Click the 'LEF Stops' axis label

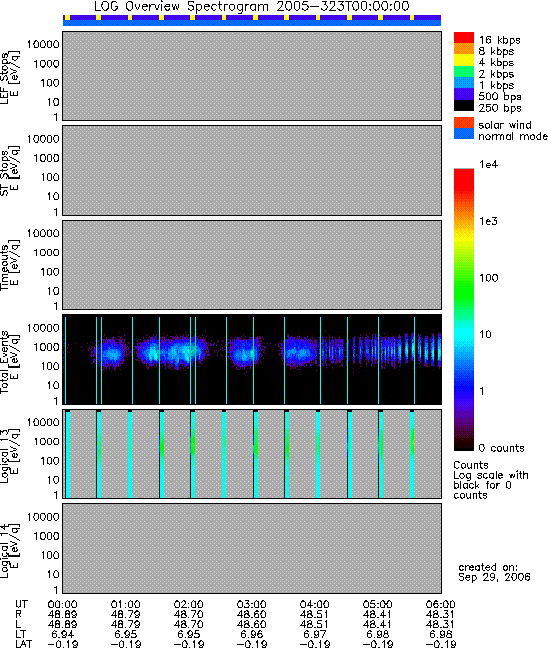point(5,78)
